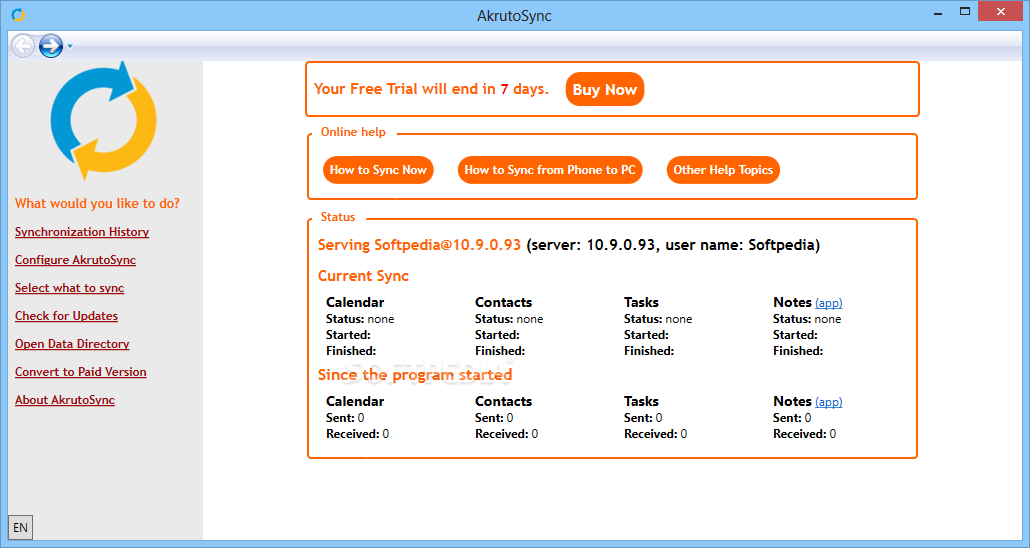Click Convert to Paid Version

point(81,372)
